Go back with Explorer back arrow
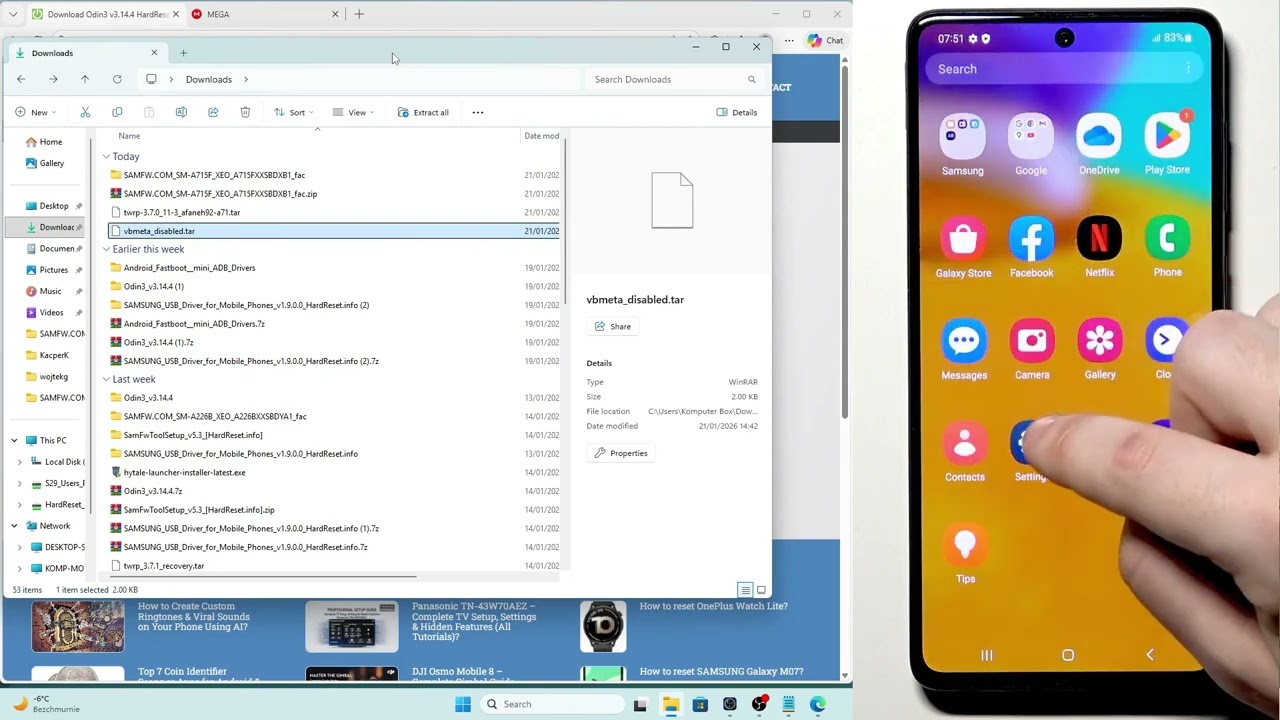1280x720 pixels. 21,79
